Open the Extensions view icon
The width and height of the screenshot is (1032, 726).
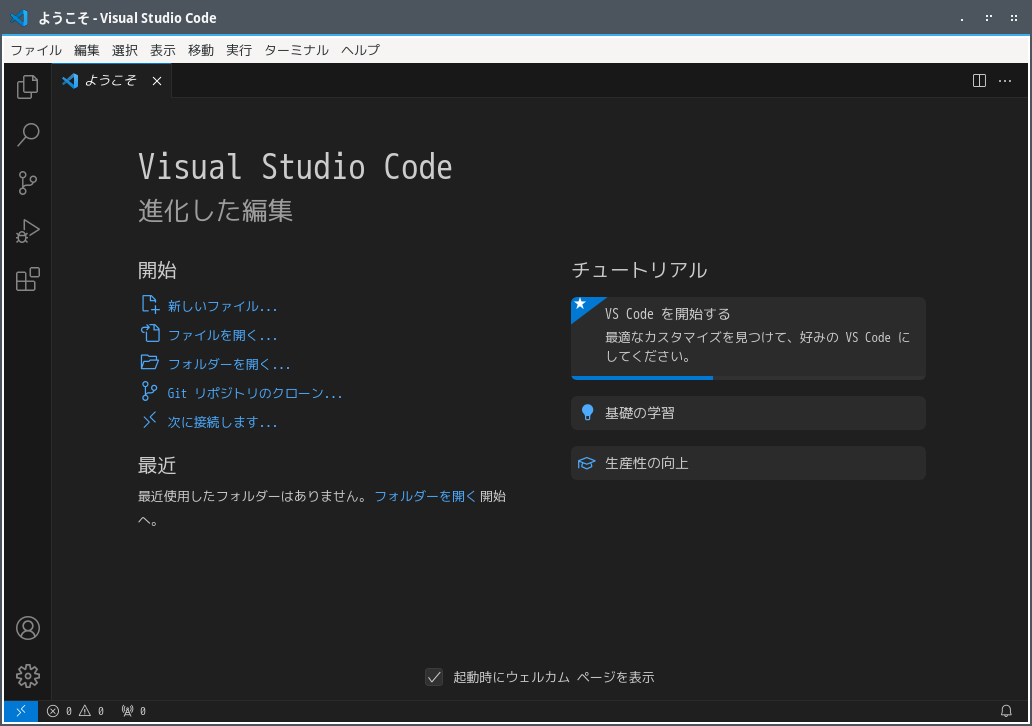pos(28,279)
